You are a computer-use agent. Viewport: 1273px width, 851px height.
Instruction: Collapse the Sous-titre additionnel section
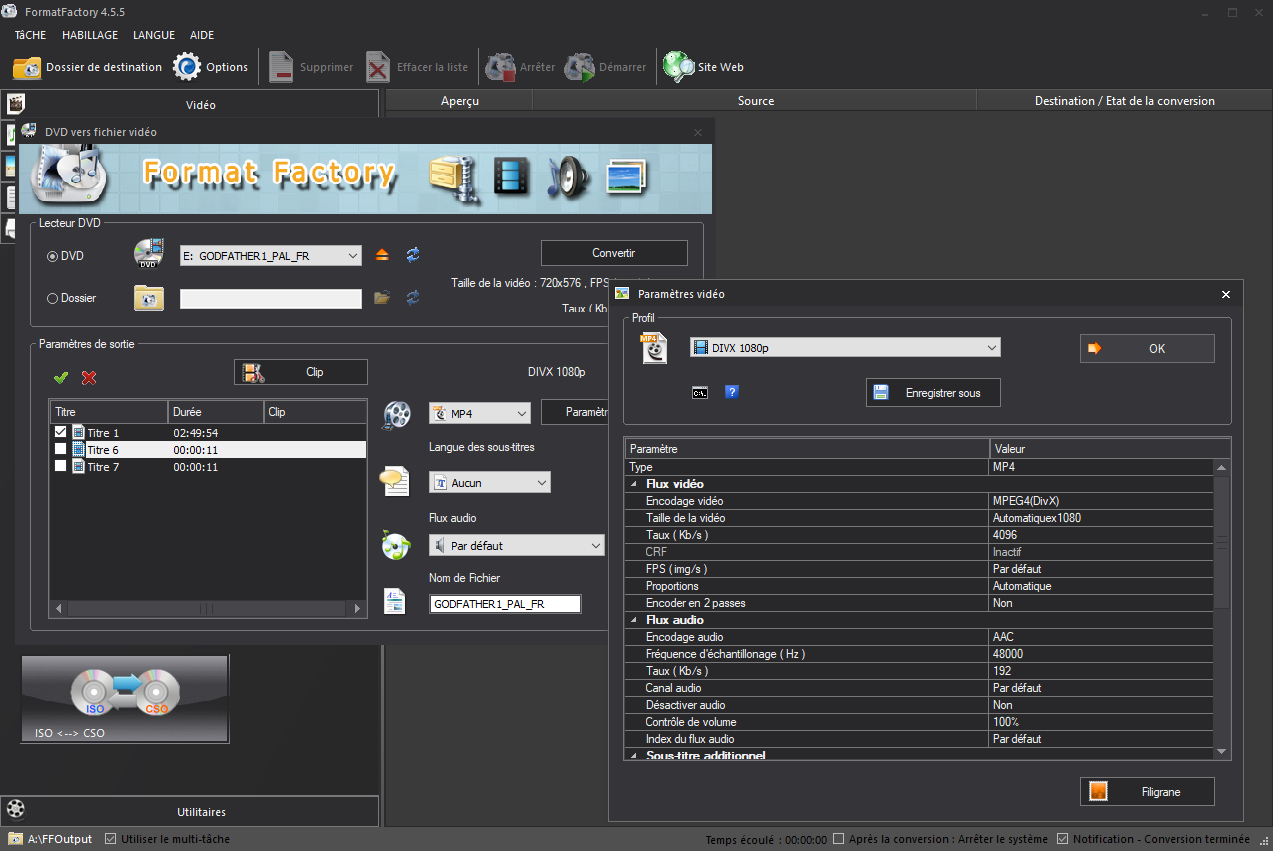[x=634, y=756]
